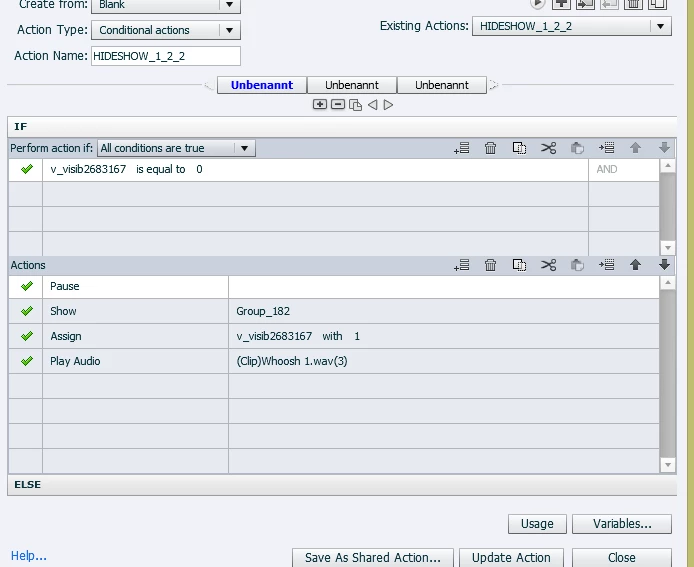694x567 pixels.
Task: Copy action in the Actions toolbar
Action: coord(519,265)
